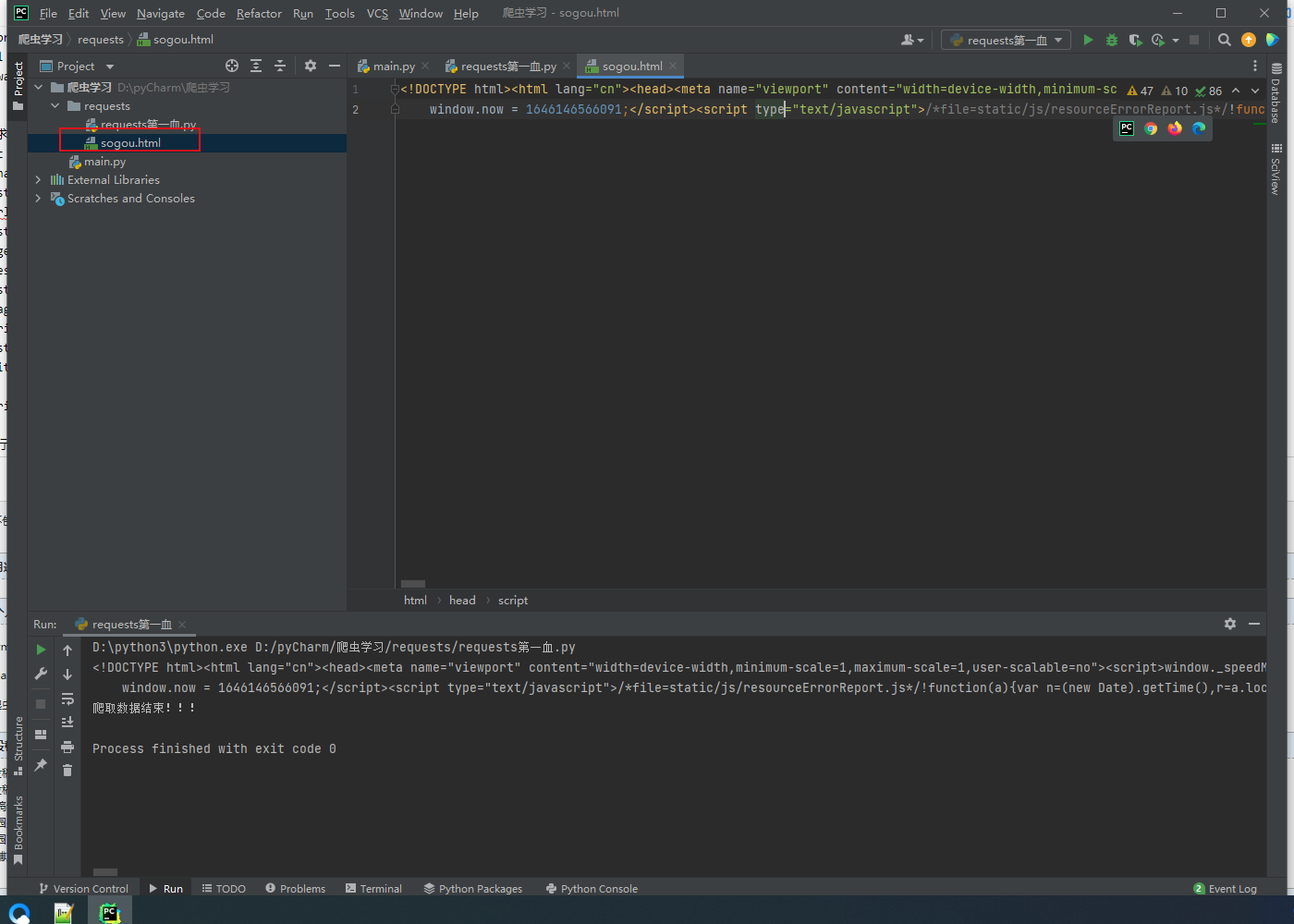Open the Run panel settings gear
The height and width of the screenshot is (924, 1294).
click(x=1230, y=624)
